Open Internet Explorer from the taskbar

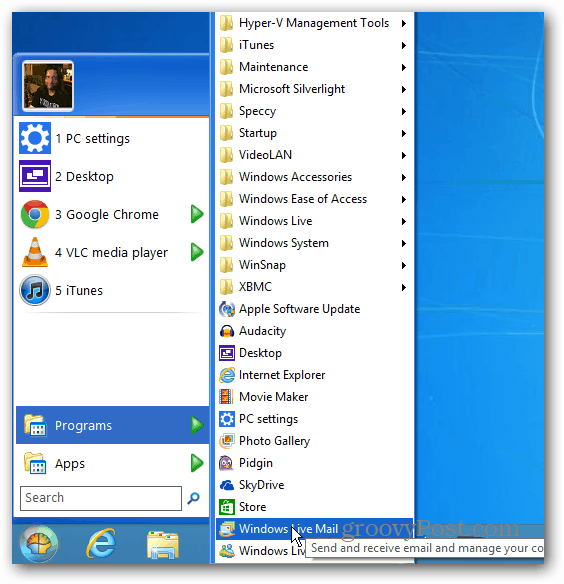pos(101,543)
